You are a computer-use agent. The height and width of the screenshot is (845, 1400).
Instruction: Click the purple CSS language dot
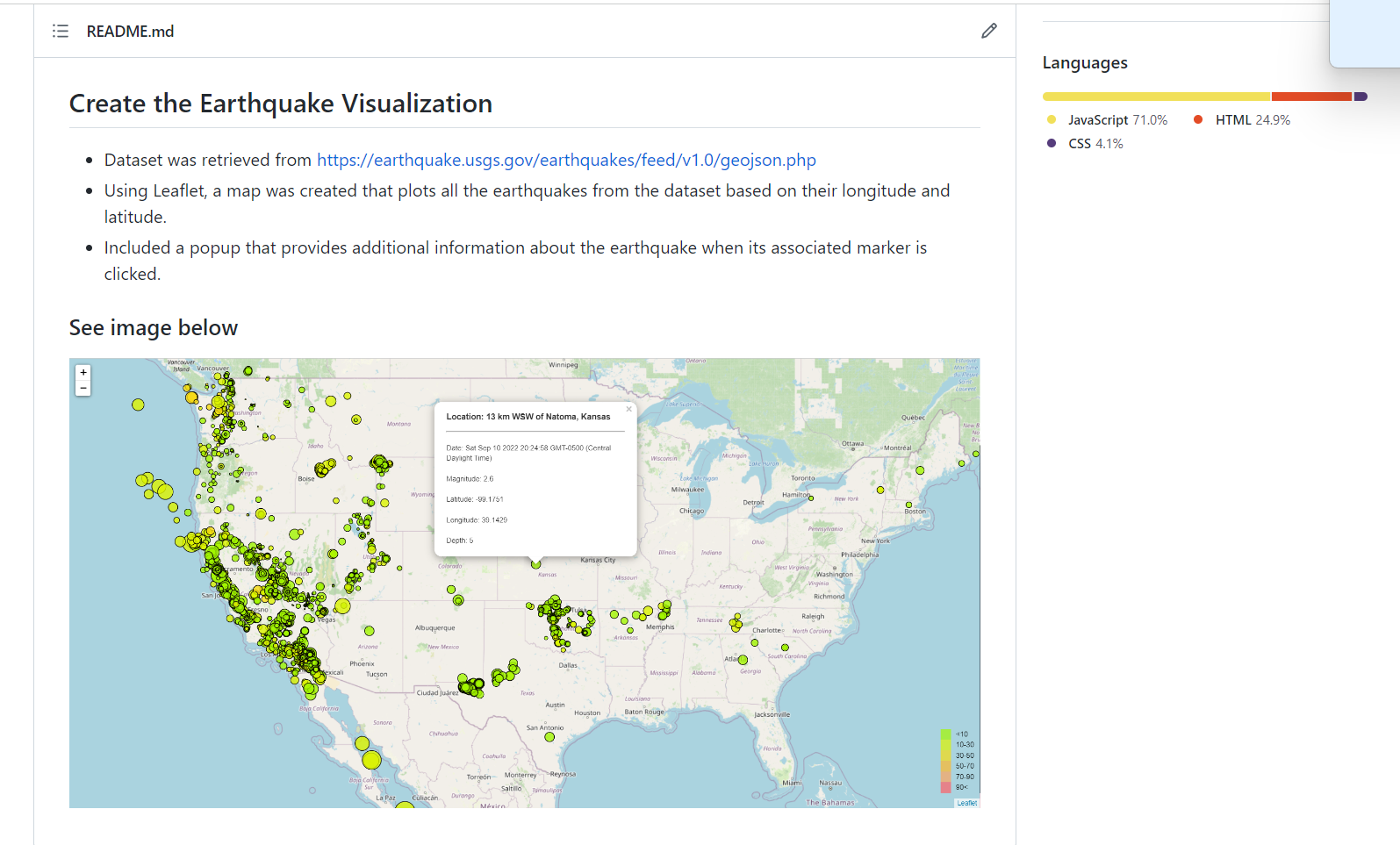pos(1052,143)
